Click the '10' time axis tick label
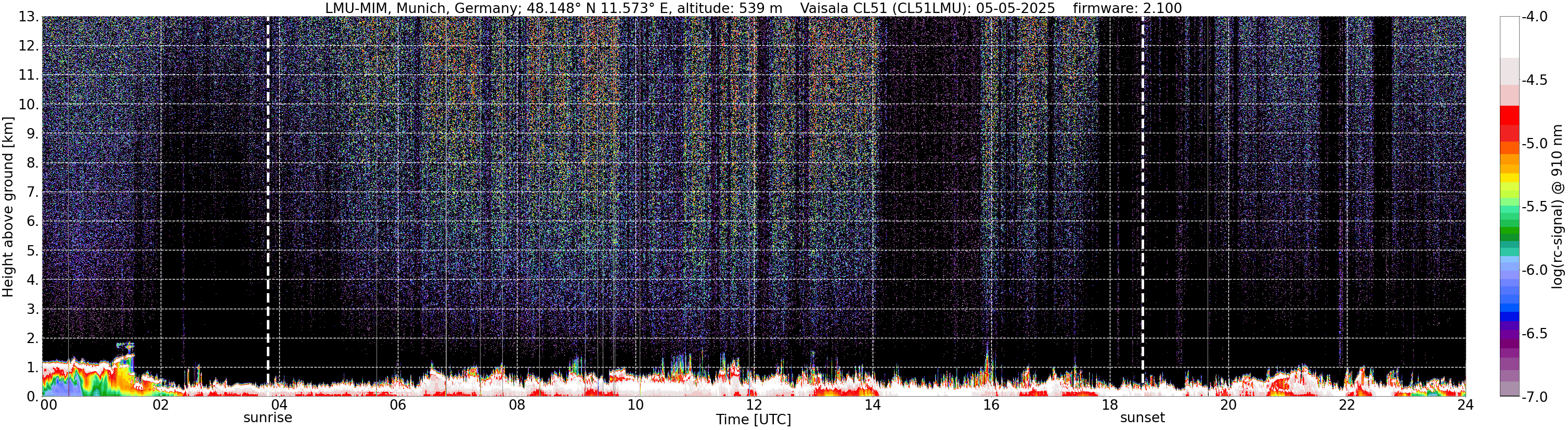1568x430 pixels. (636, 405)
